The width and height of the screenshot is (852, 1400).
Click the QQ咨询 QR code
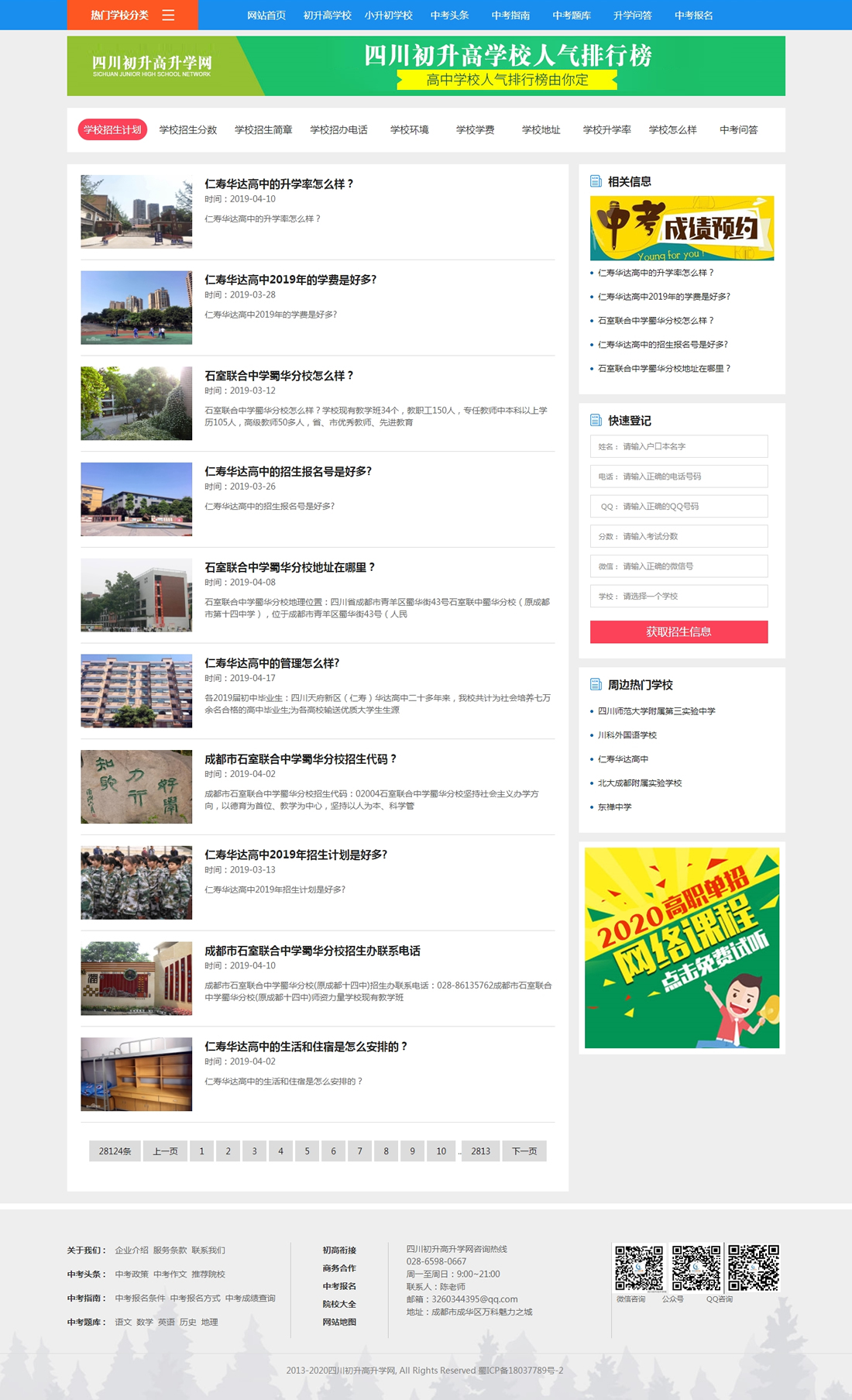753,1268
